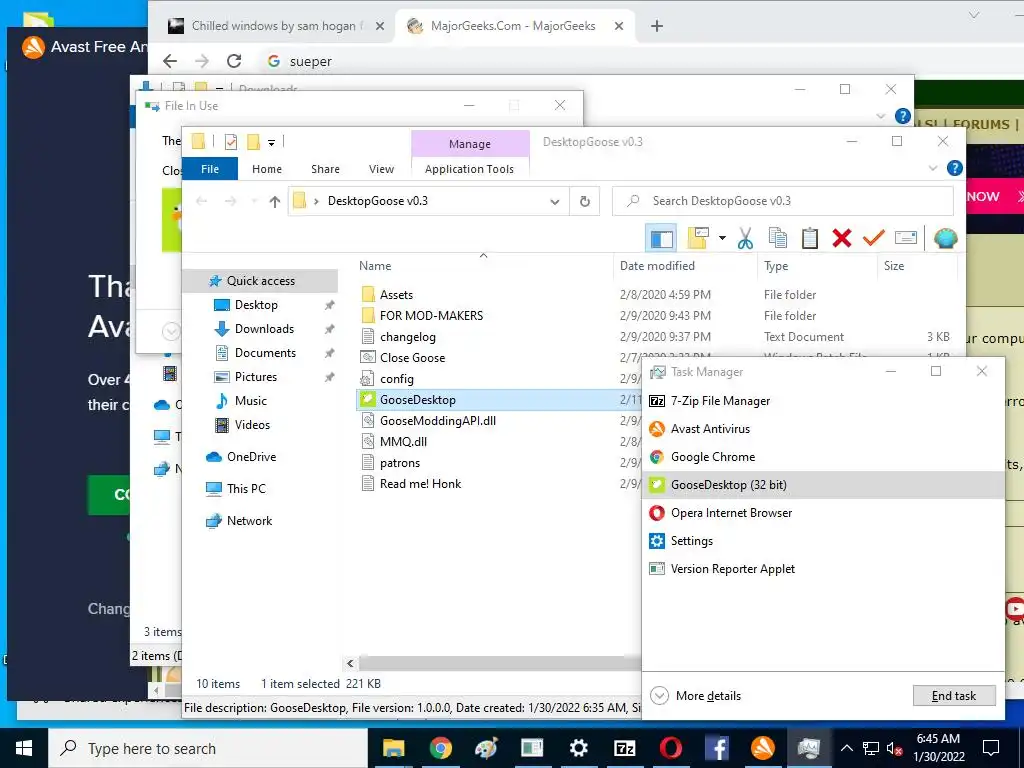Sort by Type column header
Image resolution: width=1024 pixels, height=768 pixels.
click(x=776, y=266)
